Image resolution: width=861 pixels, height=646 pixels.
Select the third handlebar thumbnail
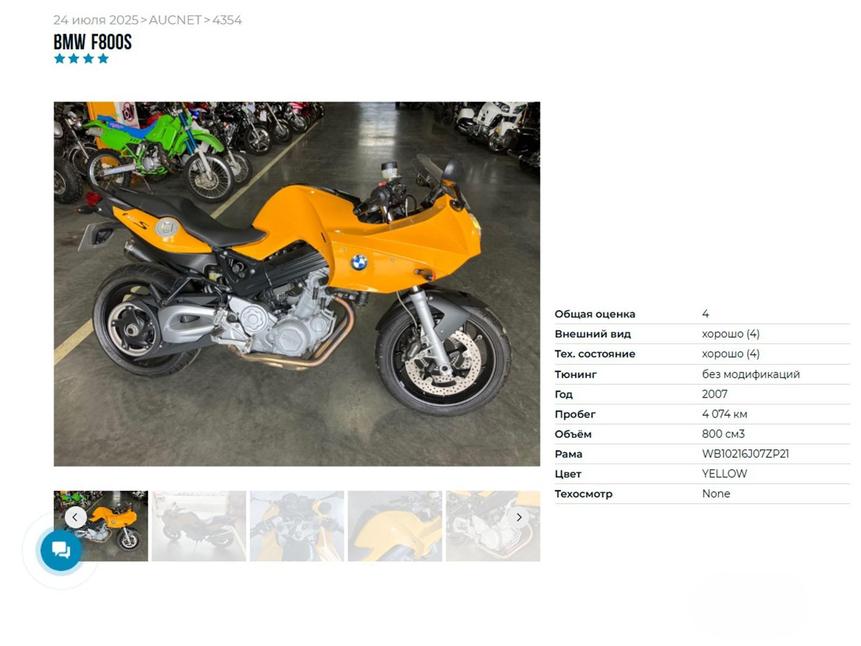pyautogui.click(x=297, y=526)
